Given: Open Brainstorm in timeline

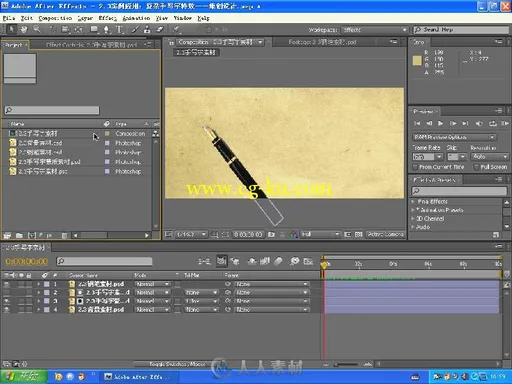Looking at the screenshot, I should coord(295,261).
